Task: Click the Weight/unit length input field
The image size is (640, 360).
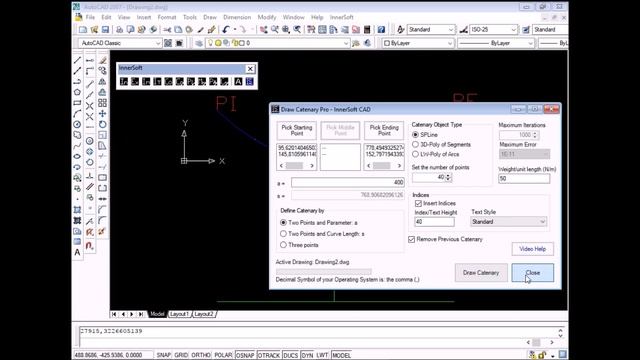Action: pos(524,178)
